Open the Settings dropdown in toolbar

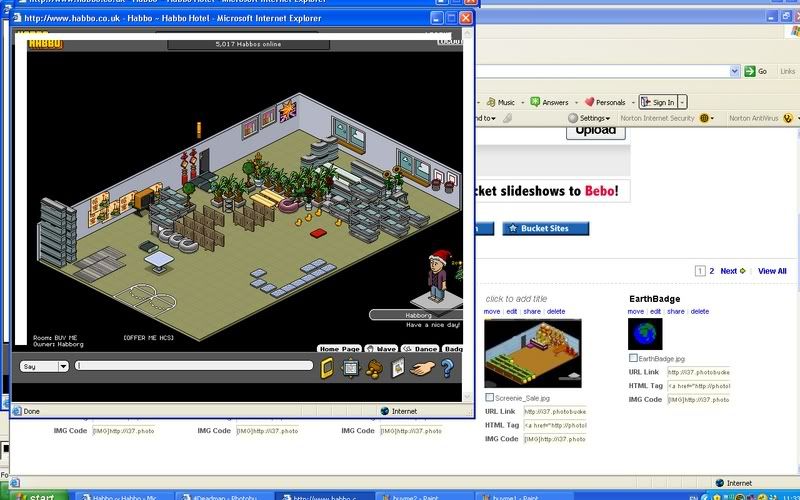point(595,118)
